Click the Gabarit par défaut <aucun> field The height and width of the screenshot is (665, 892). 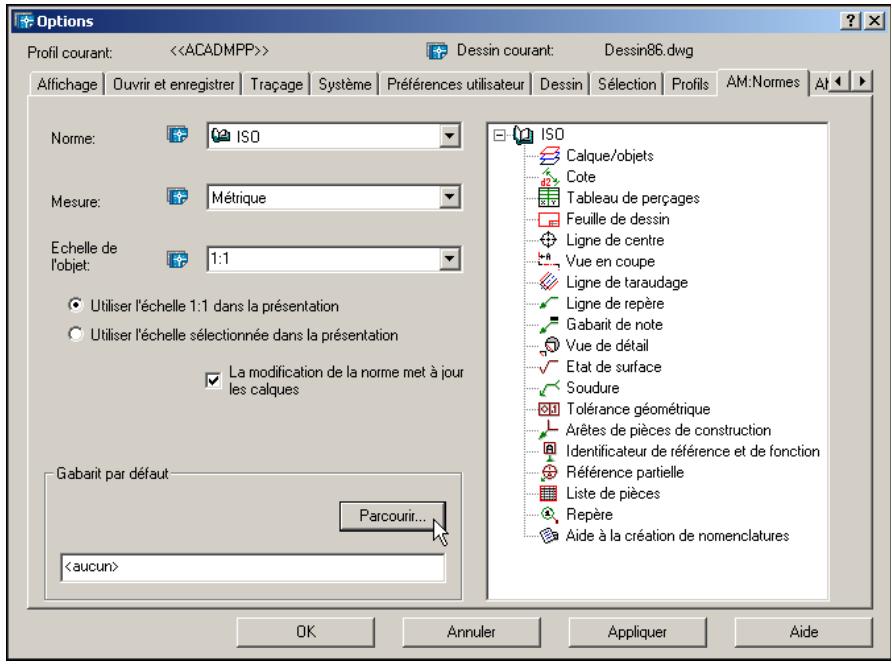253,567
